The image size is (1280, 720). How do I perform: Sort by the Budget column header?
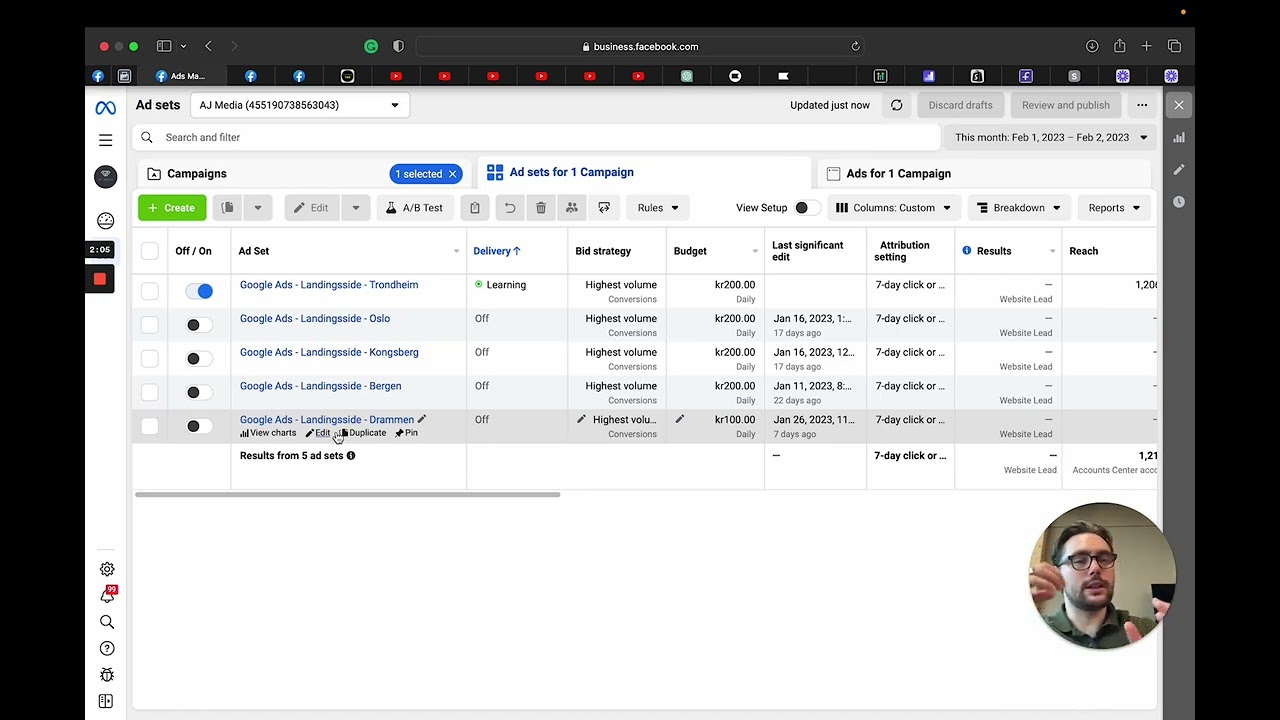(690, 251)
